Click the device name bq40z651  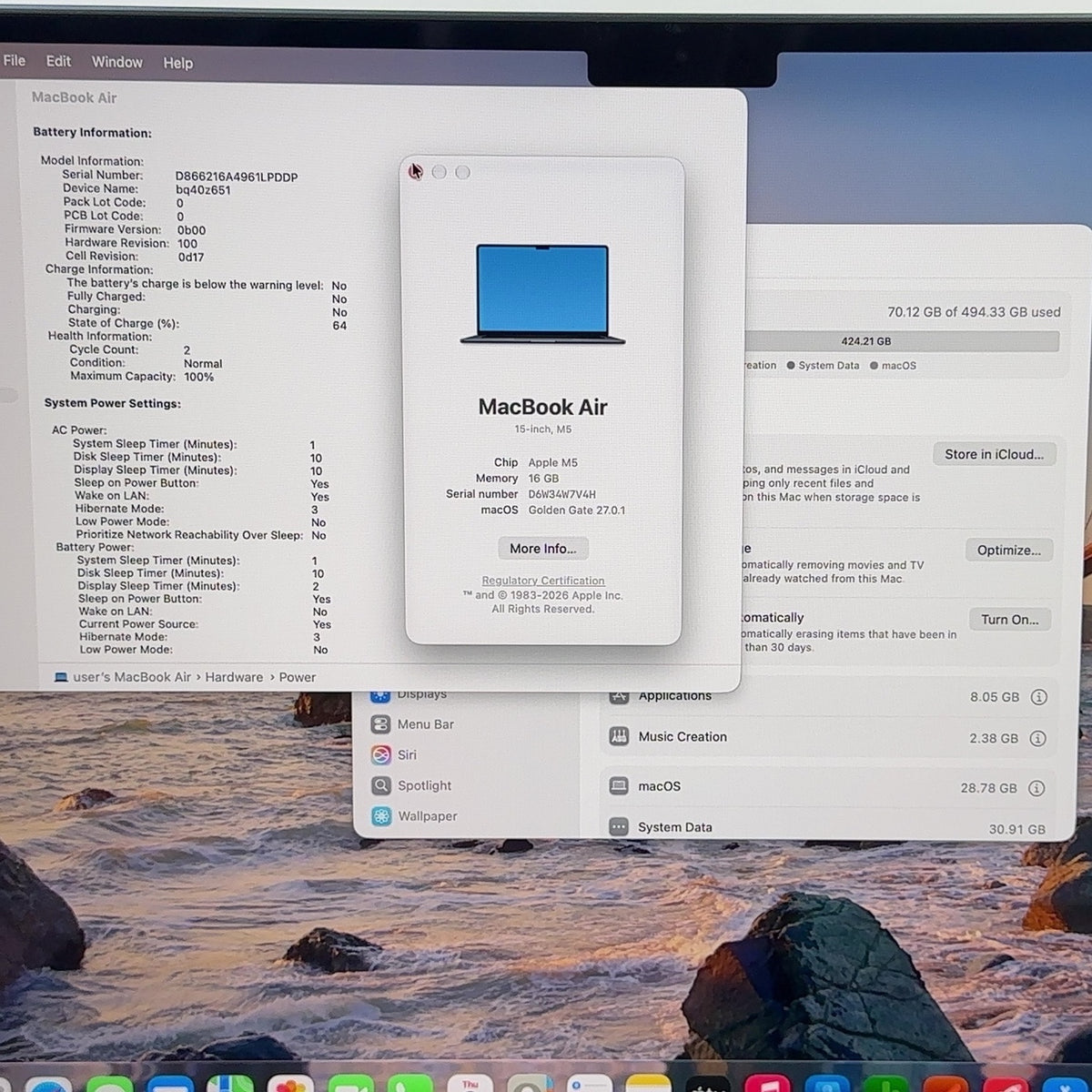pyautogui.click(x=203, y=190)
